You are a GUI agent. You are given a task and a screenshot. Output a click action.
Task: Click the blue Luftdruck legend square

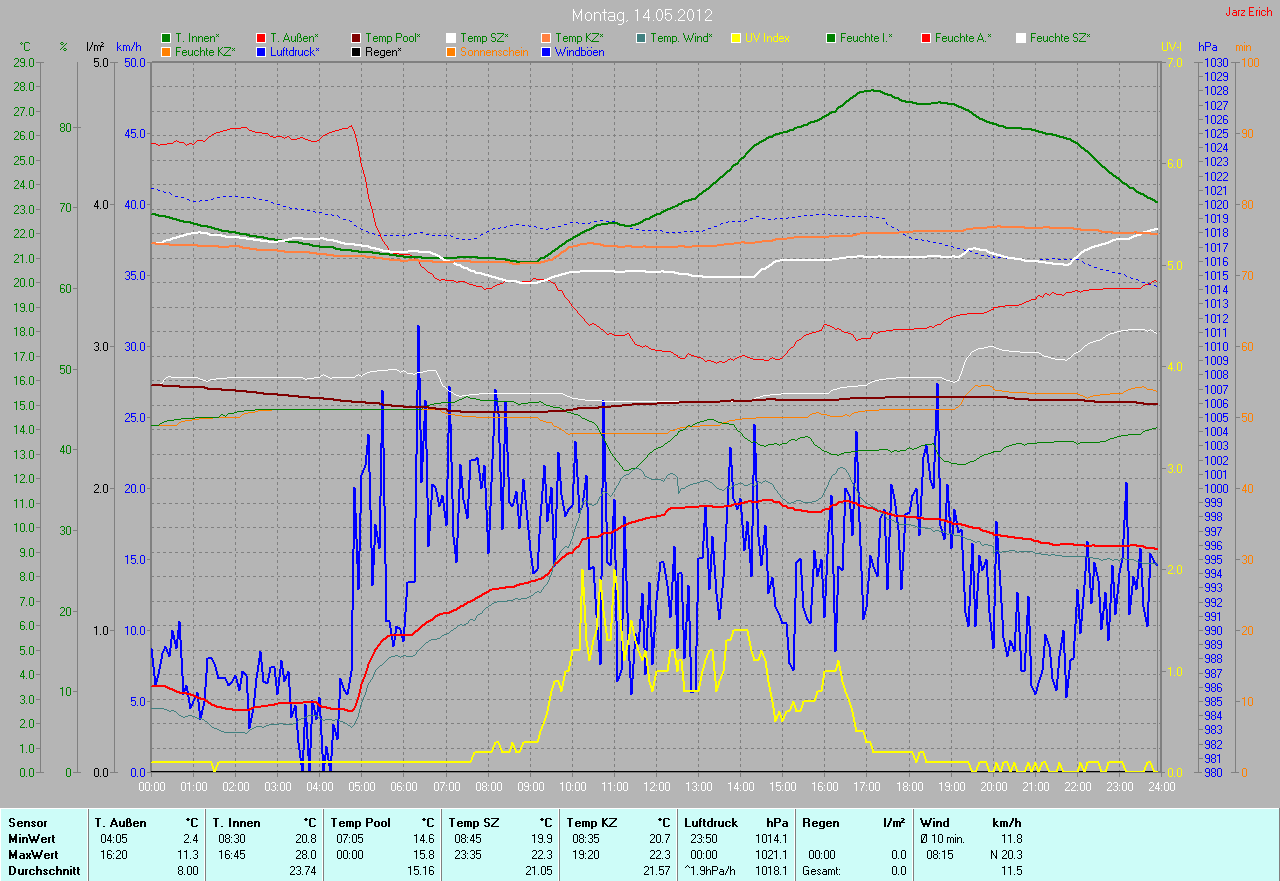(261, 51)
